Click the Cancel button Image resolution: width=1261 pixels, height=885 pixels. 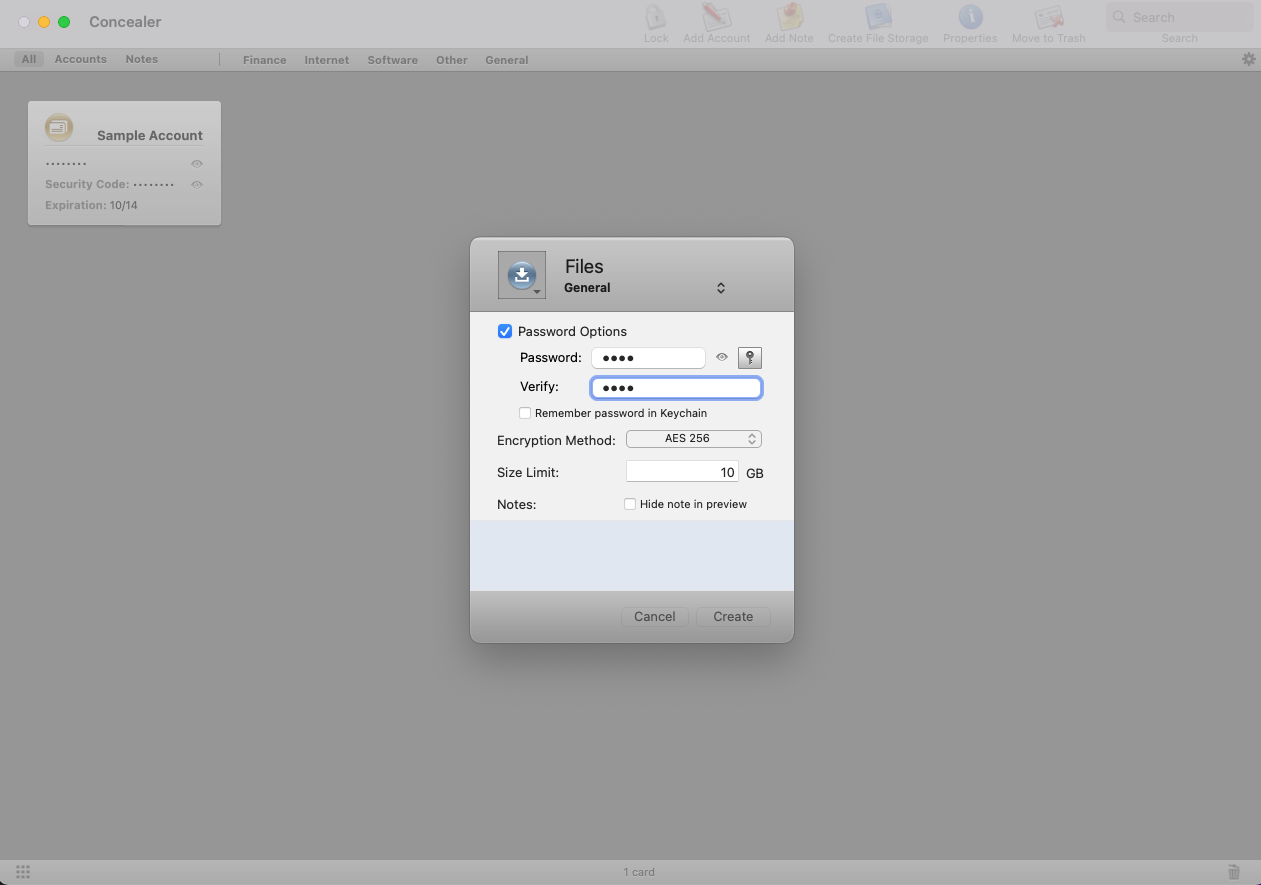click(655, 617)
